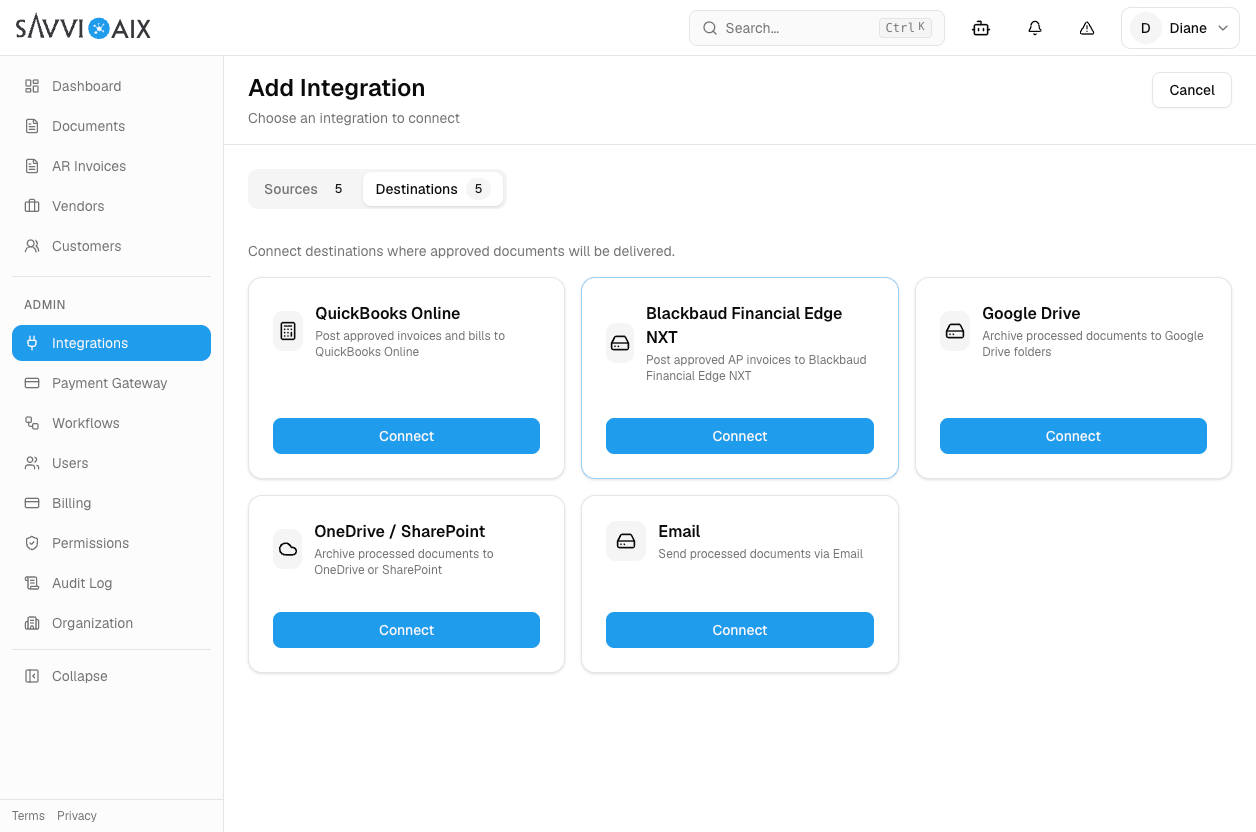1256x832 pixels.
Task: Connect OneDrive / SharePoint
Action: click(x=406, y=630)
